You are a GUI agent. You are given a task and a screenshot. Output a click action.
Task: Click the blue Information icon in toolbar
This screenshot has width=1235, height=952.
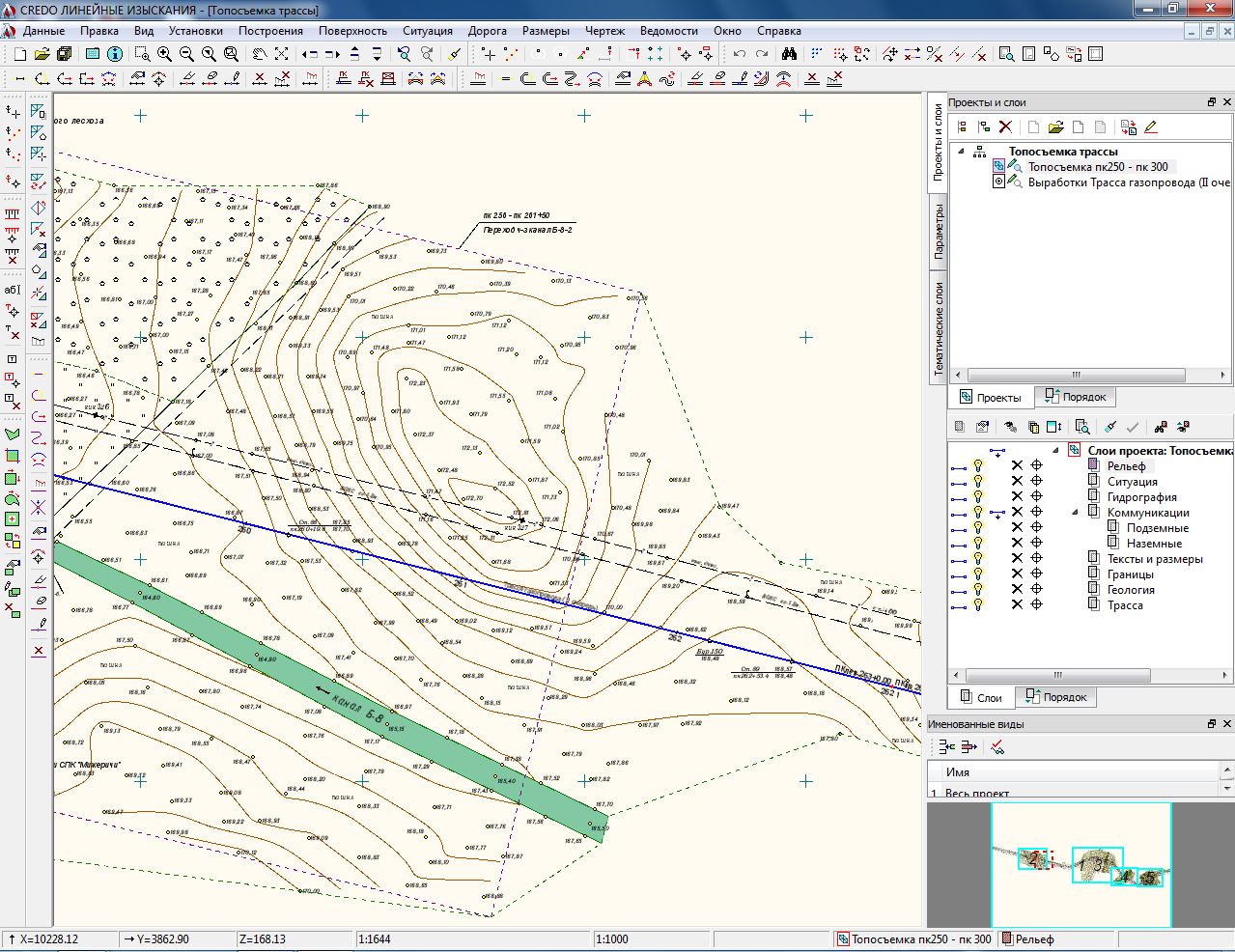pos(114,55)
